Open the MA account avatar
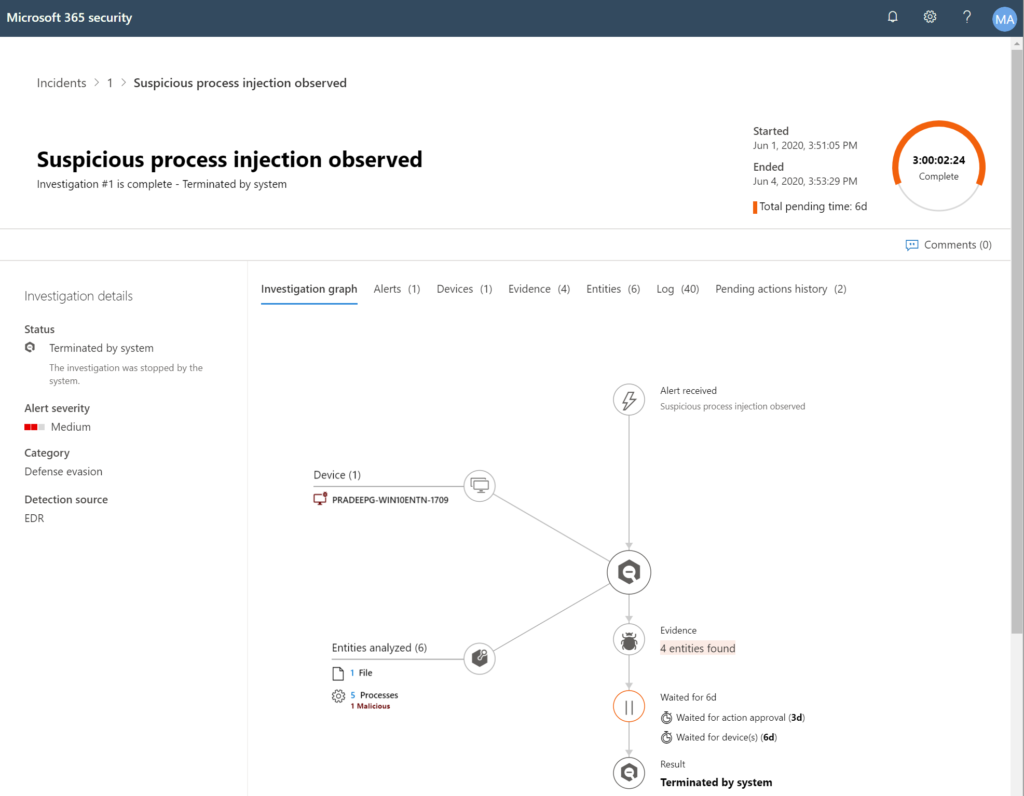1024x796 pixels. coord(1004,19)
